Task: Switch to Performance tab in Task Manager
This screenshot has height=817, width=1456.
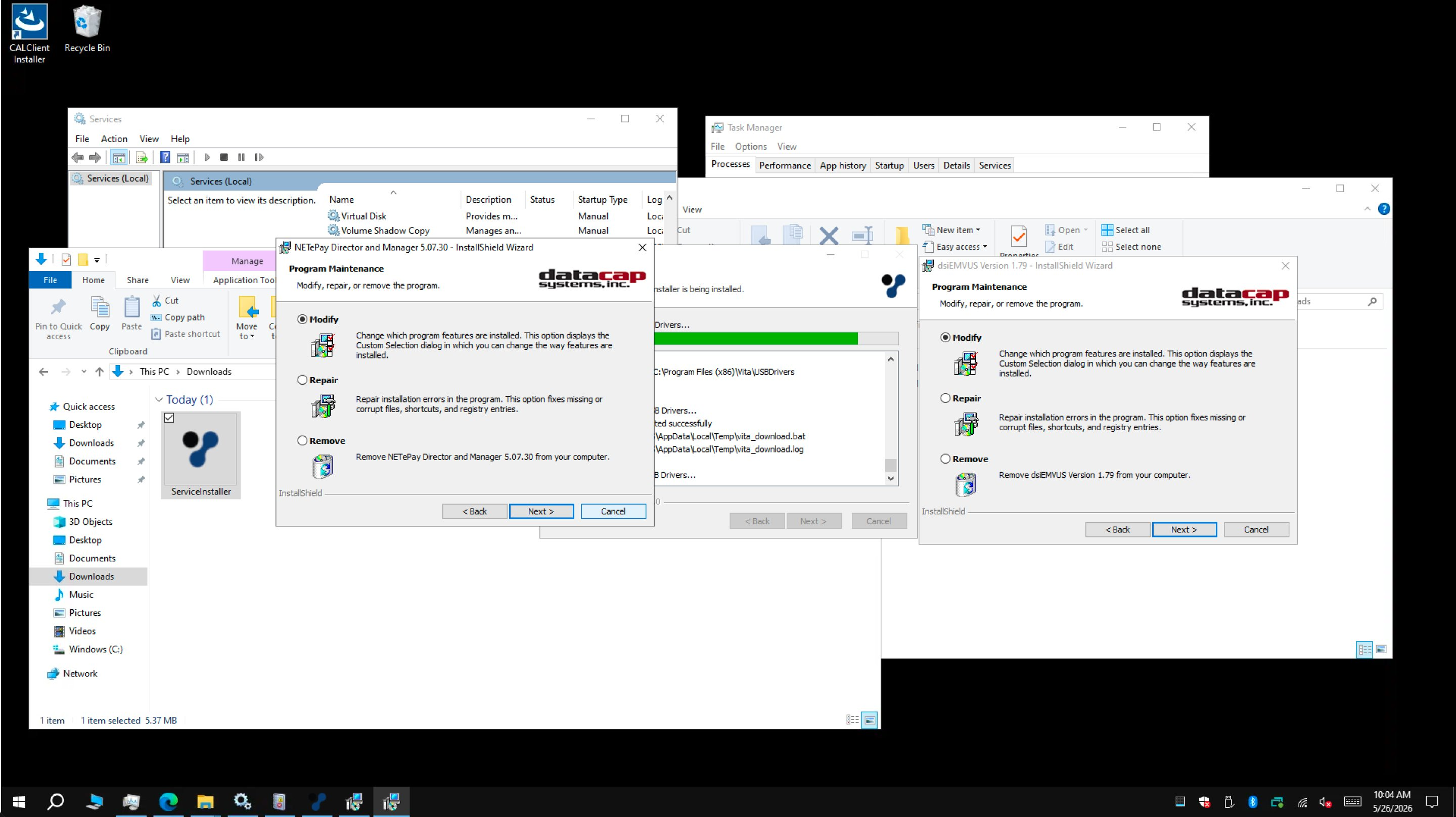Action: (785, 165)
